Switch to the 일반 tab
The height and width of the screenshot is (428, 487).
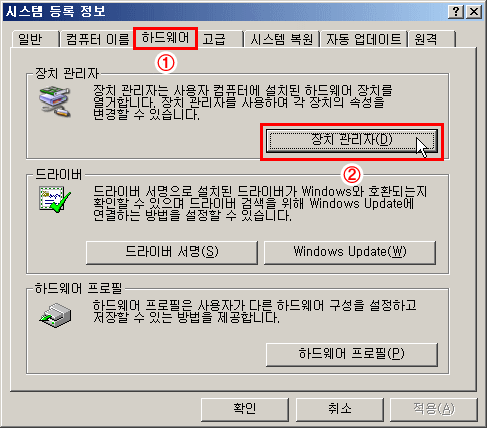pos(35,39)
